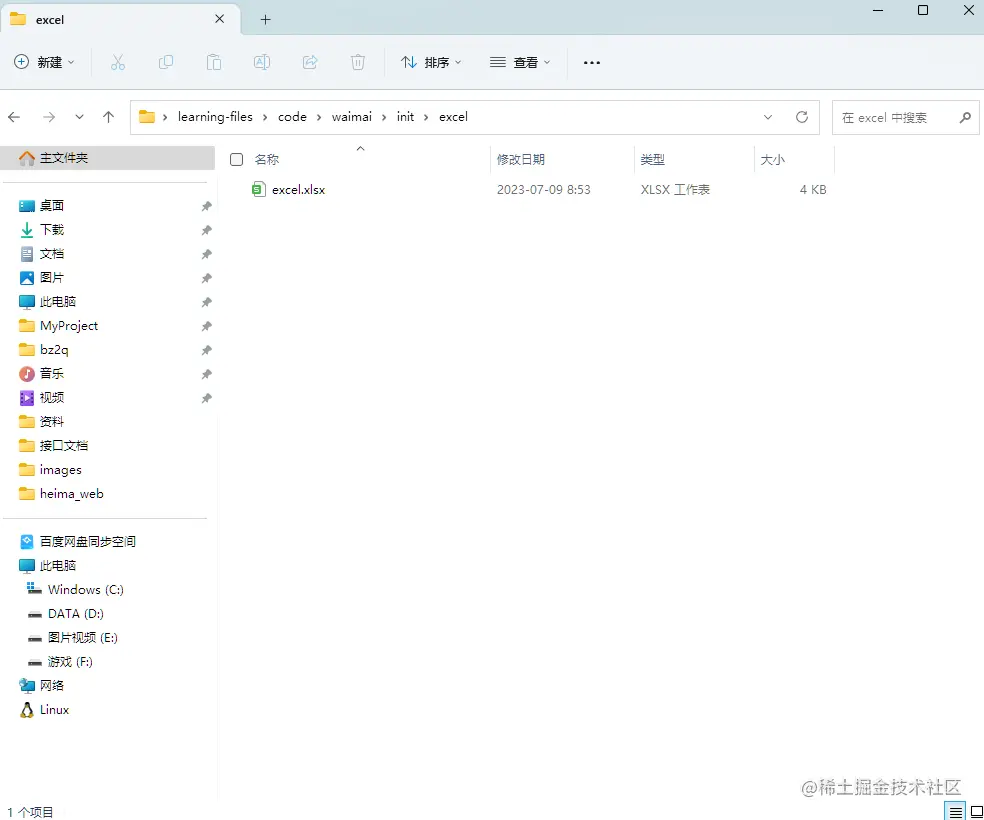Switch to large icons view in status bar
This screenshot has height=820, width=984.
(976, 811)
